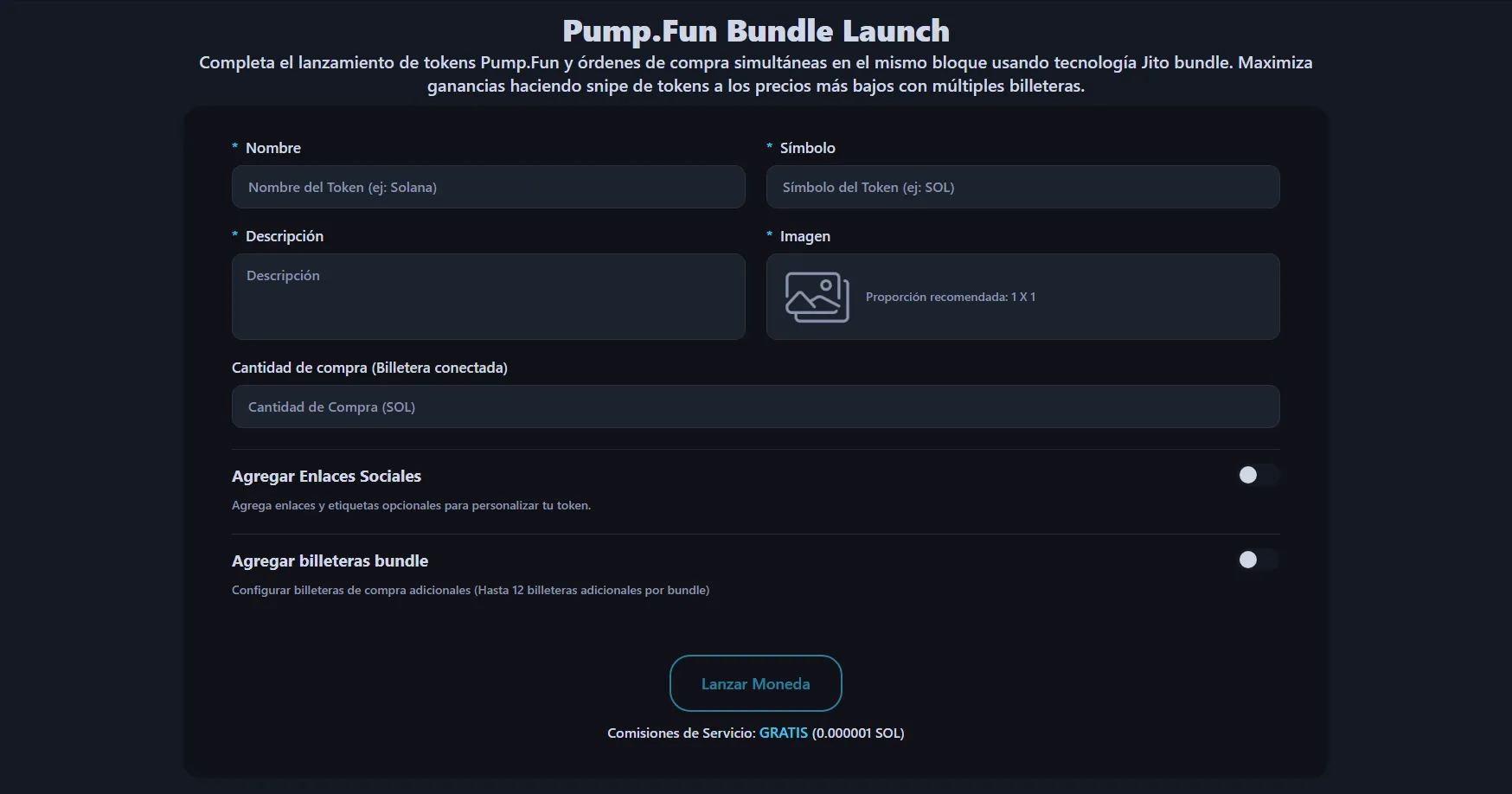This screenshot has width=1512, height=794.
Task: Enable the Agregar Enlaces Sociales switch
Action: (x=1258, y=475)
